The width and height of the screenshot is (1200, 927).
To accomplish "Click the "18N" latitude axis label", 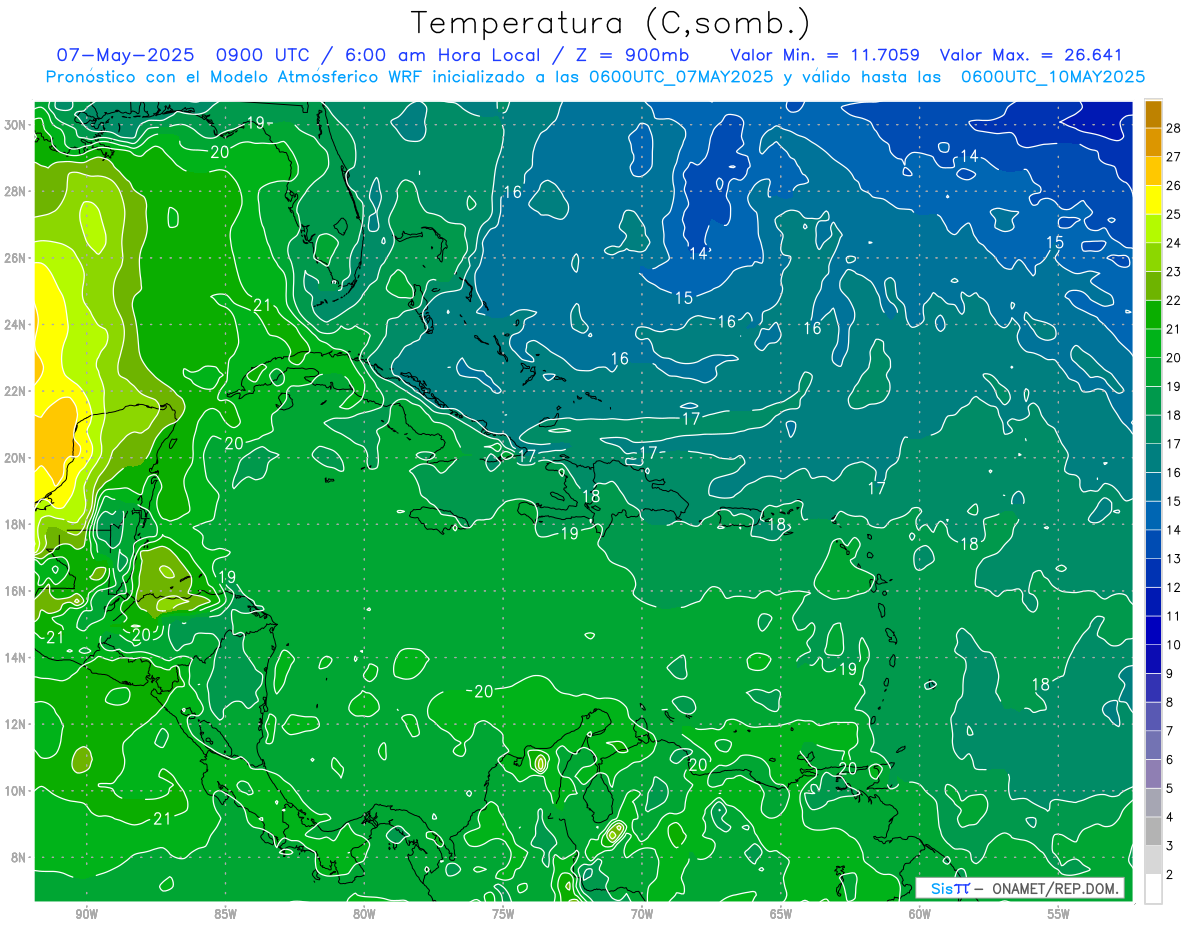I will pos(17,524).
